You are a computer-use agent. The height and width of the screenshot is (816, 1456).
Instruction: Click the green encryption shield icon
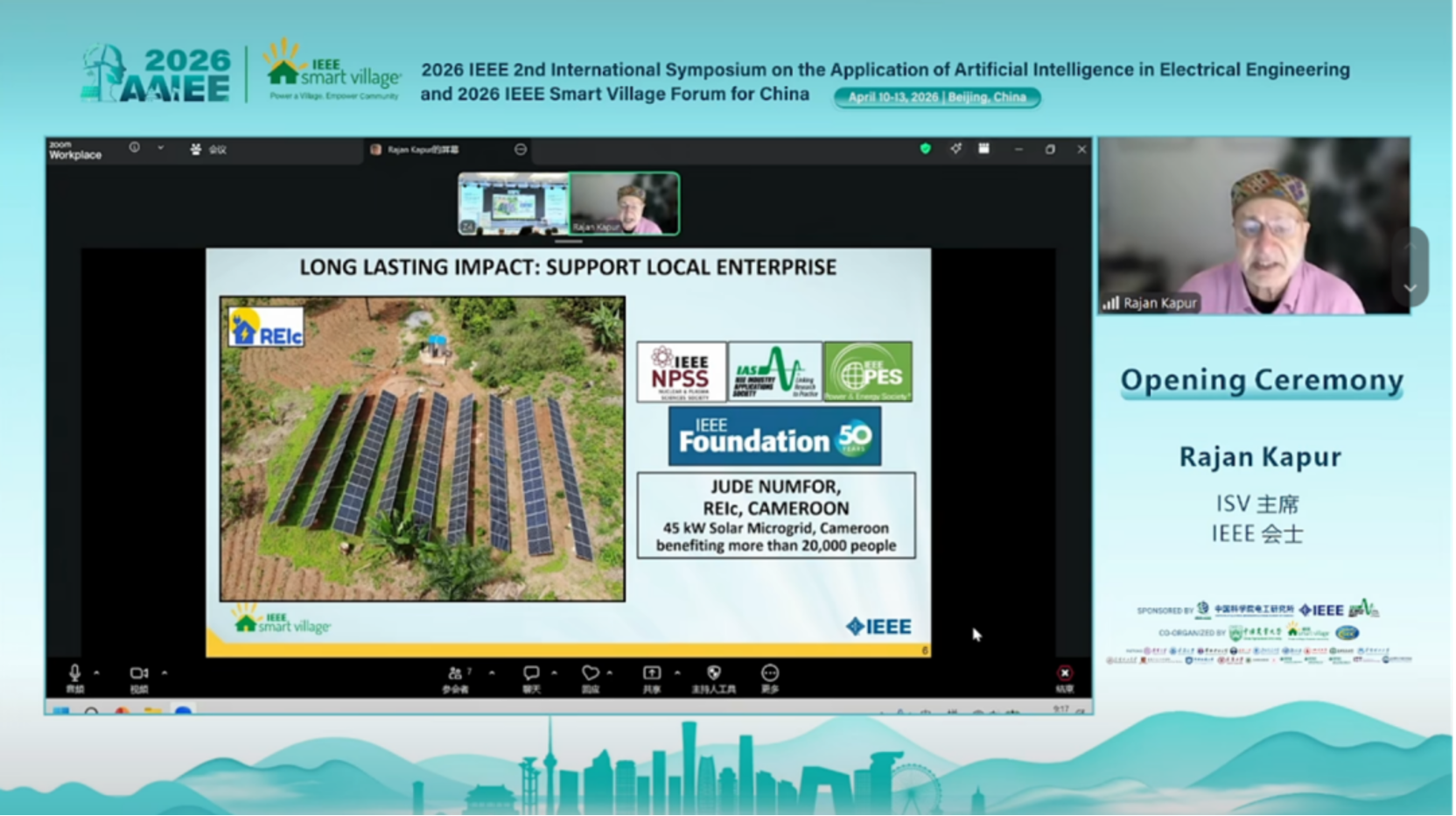coord(925,149)
